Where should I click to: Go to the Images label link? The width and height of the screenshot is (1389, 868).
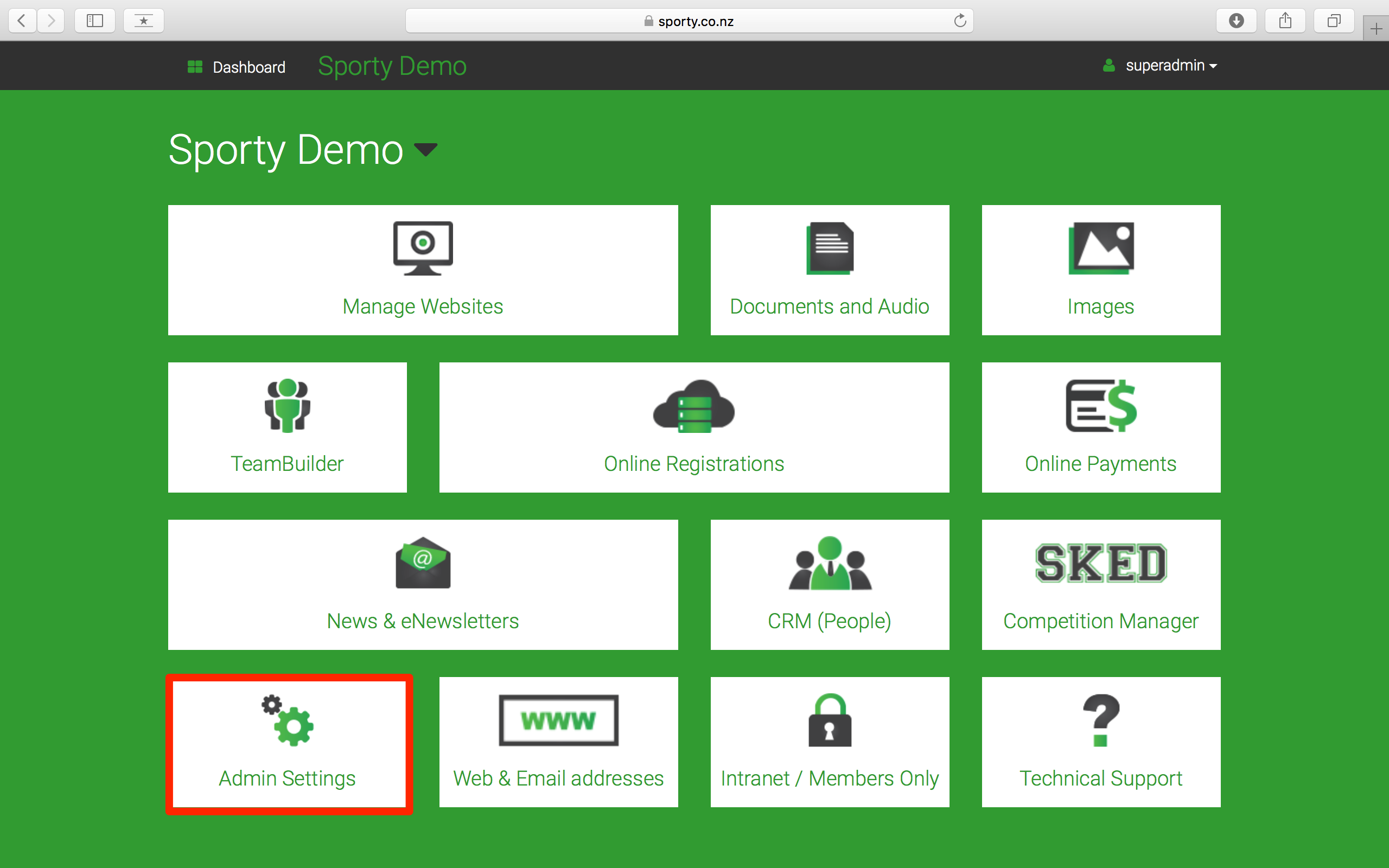(x=1101, y=307)
